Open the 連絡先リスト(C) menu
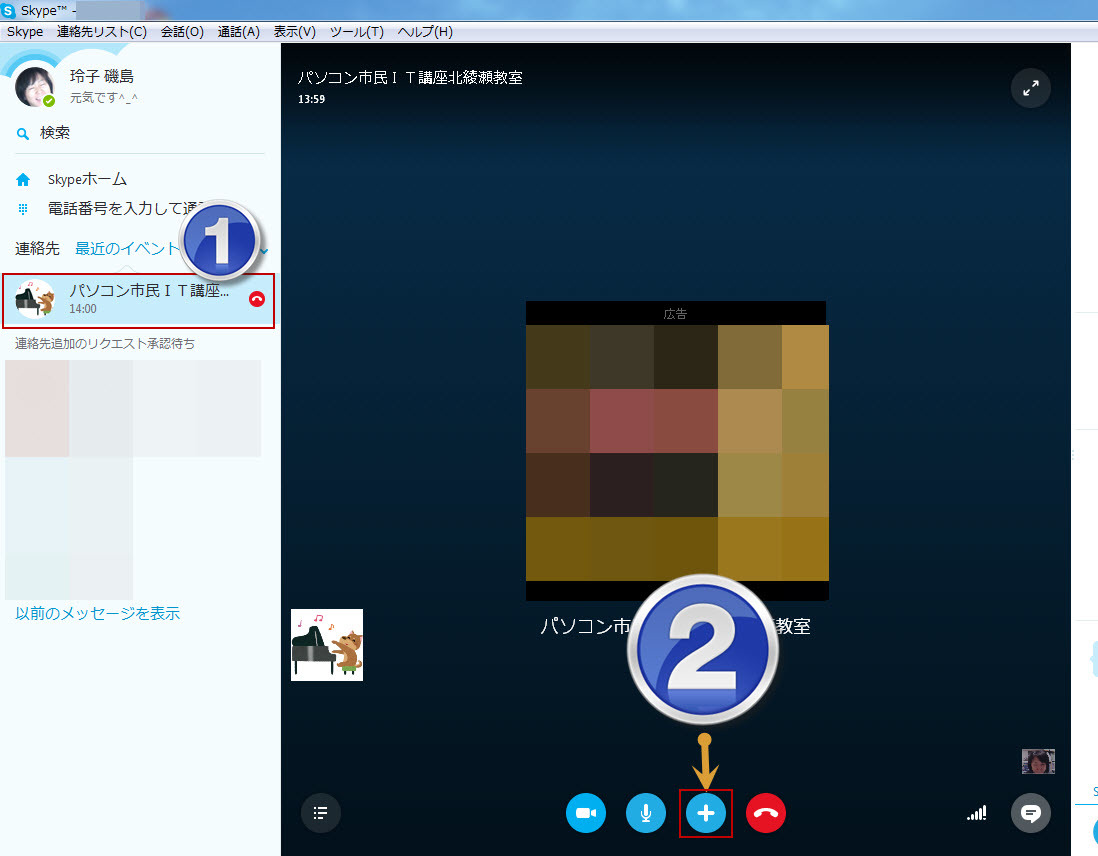 102,32
